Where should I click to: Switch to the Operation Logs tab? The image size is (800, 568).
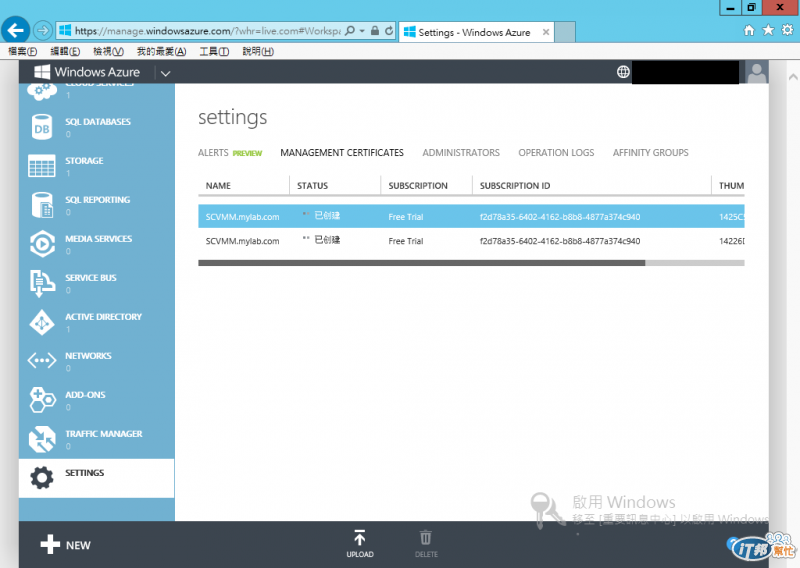[556, 153]
